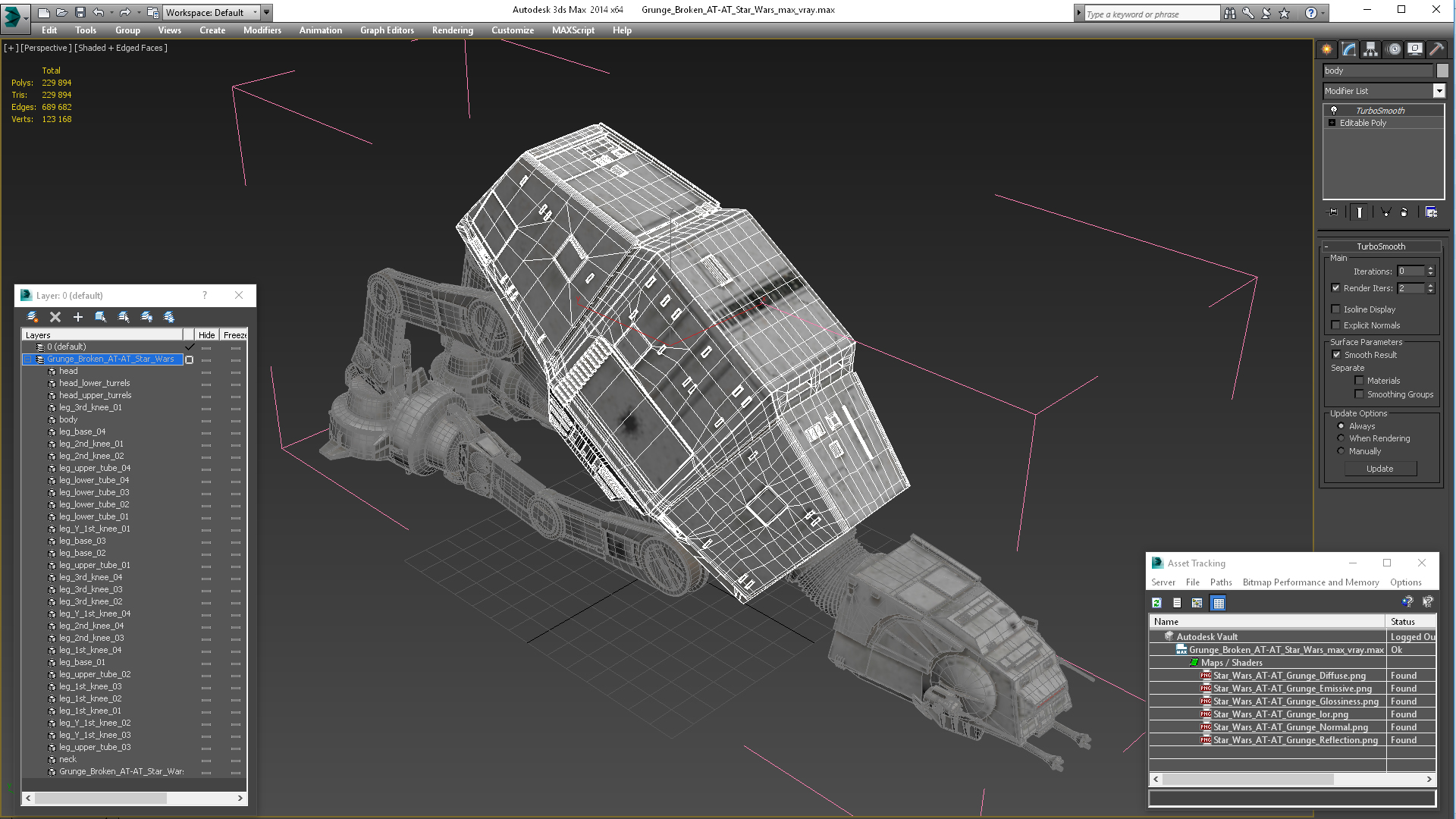Click the body object color swatch

point(1442,71)
